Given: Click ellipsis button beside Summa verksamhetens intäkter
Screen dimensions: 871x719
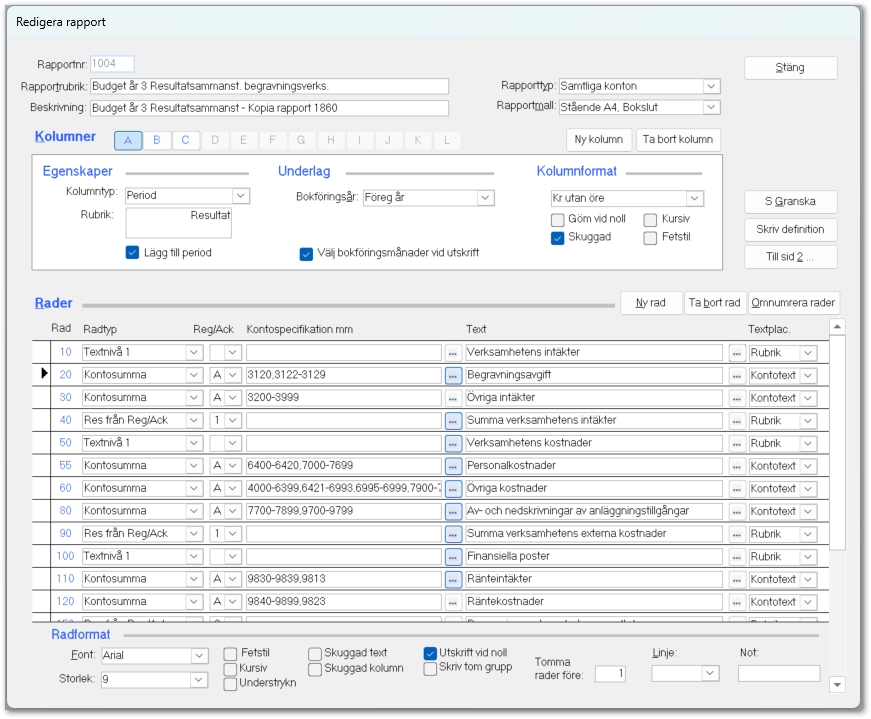Looking at the screenshot, I should pos(737,421).
